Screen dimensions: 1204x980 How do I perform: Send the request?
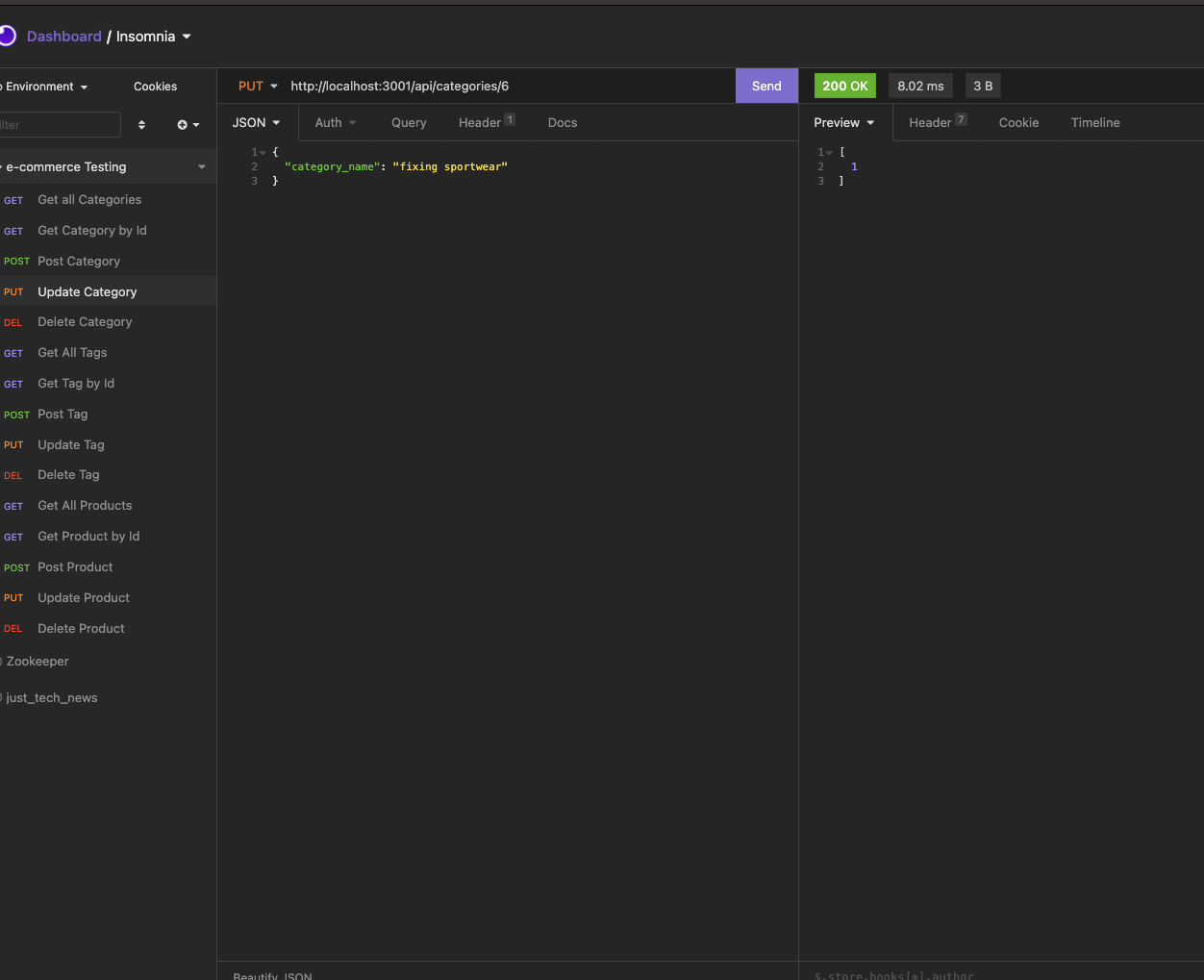pos(766,87)
